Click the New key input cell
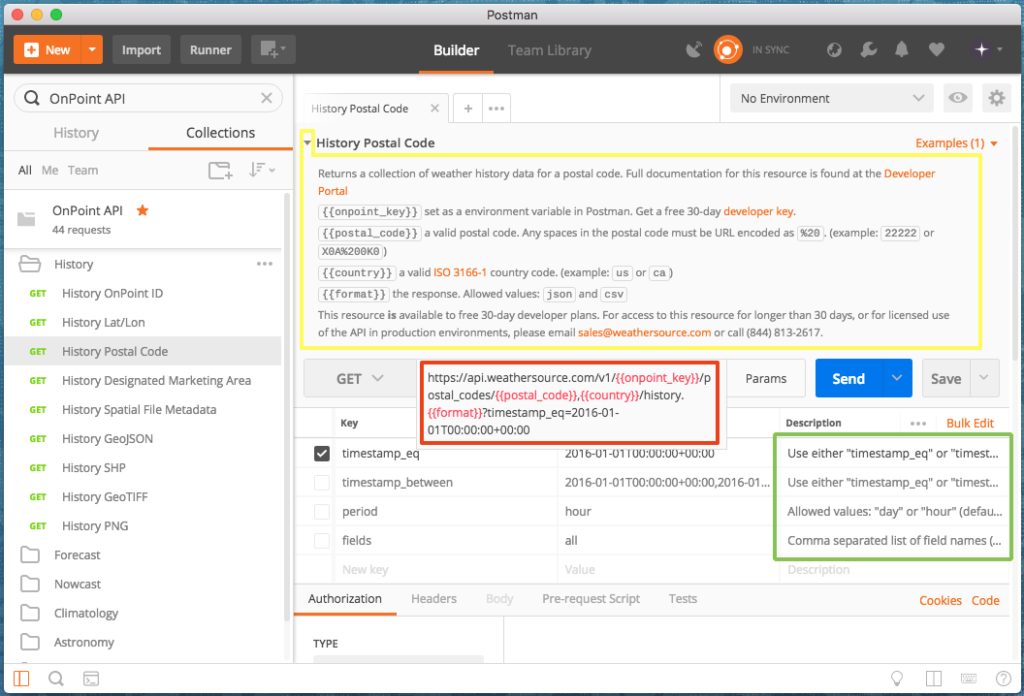This screenshot has height=696, width=1024. click(x=445, y=569)
